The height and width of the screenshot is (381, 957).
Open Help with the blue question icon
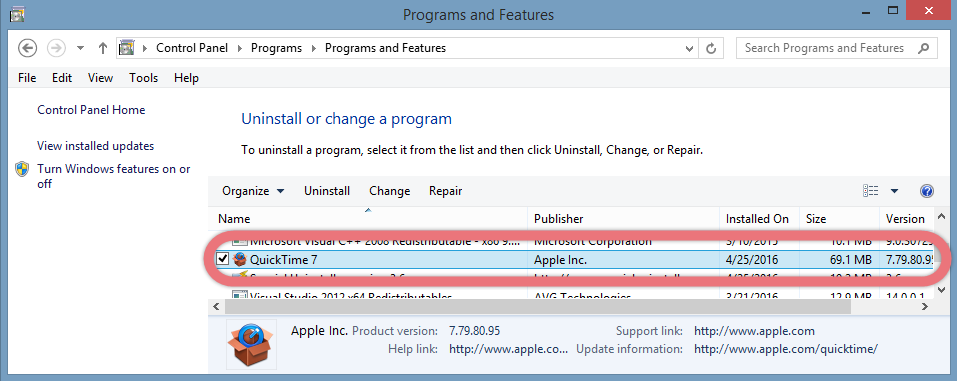point(926,191)
